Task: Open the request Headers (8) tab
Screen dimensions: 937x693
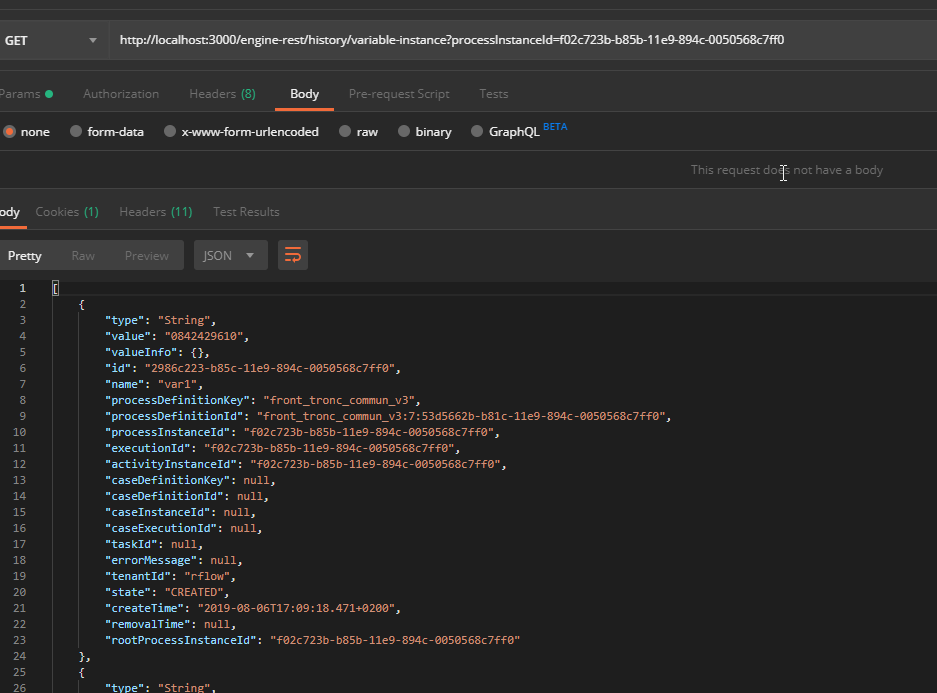Action: pyautogui.click(x=222, y=94)
